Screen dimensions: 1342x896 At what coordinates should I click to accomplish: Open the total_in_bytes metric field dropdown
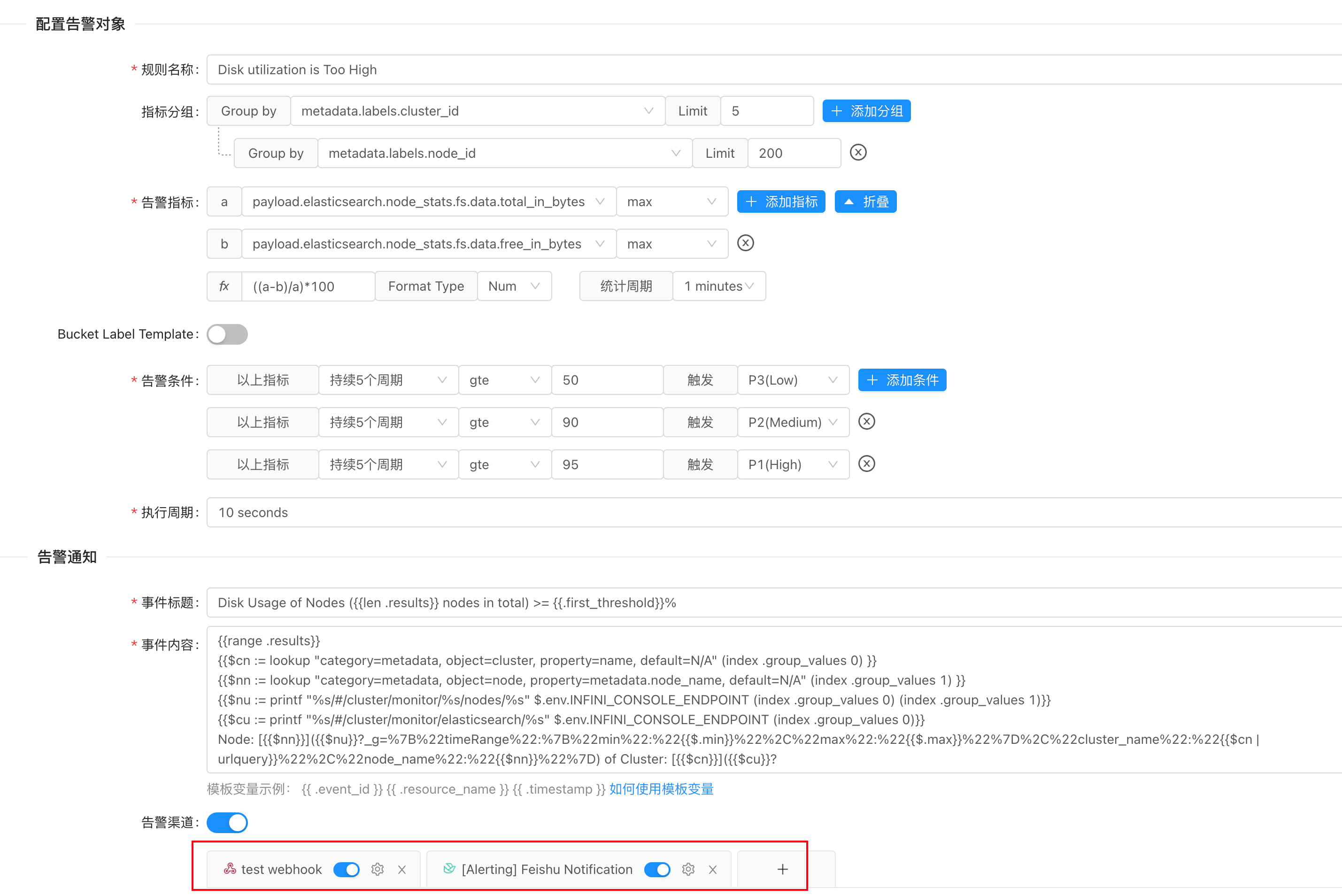pos(429,202)
